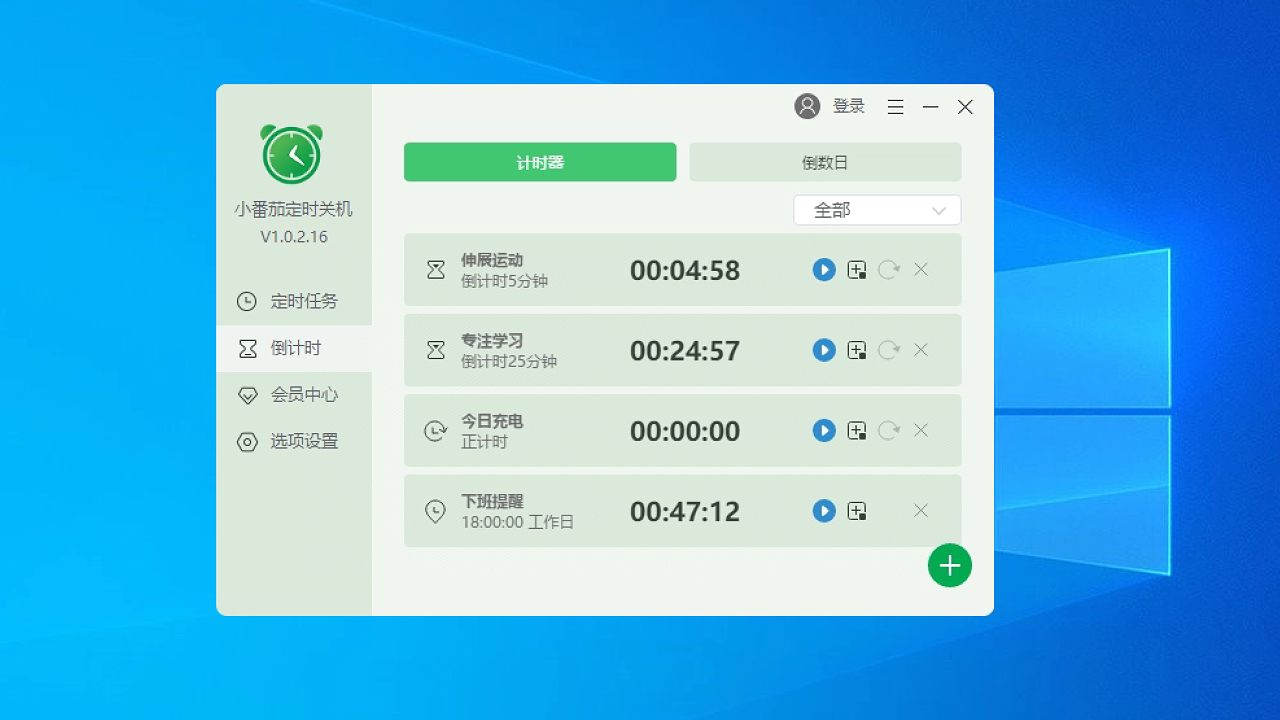The width and height of the screenshot is (1280, 720).
Task: Select 定时任务 in the sidebar
Action: click(293, 301)
